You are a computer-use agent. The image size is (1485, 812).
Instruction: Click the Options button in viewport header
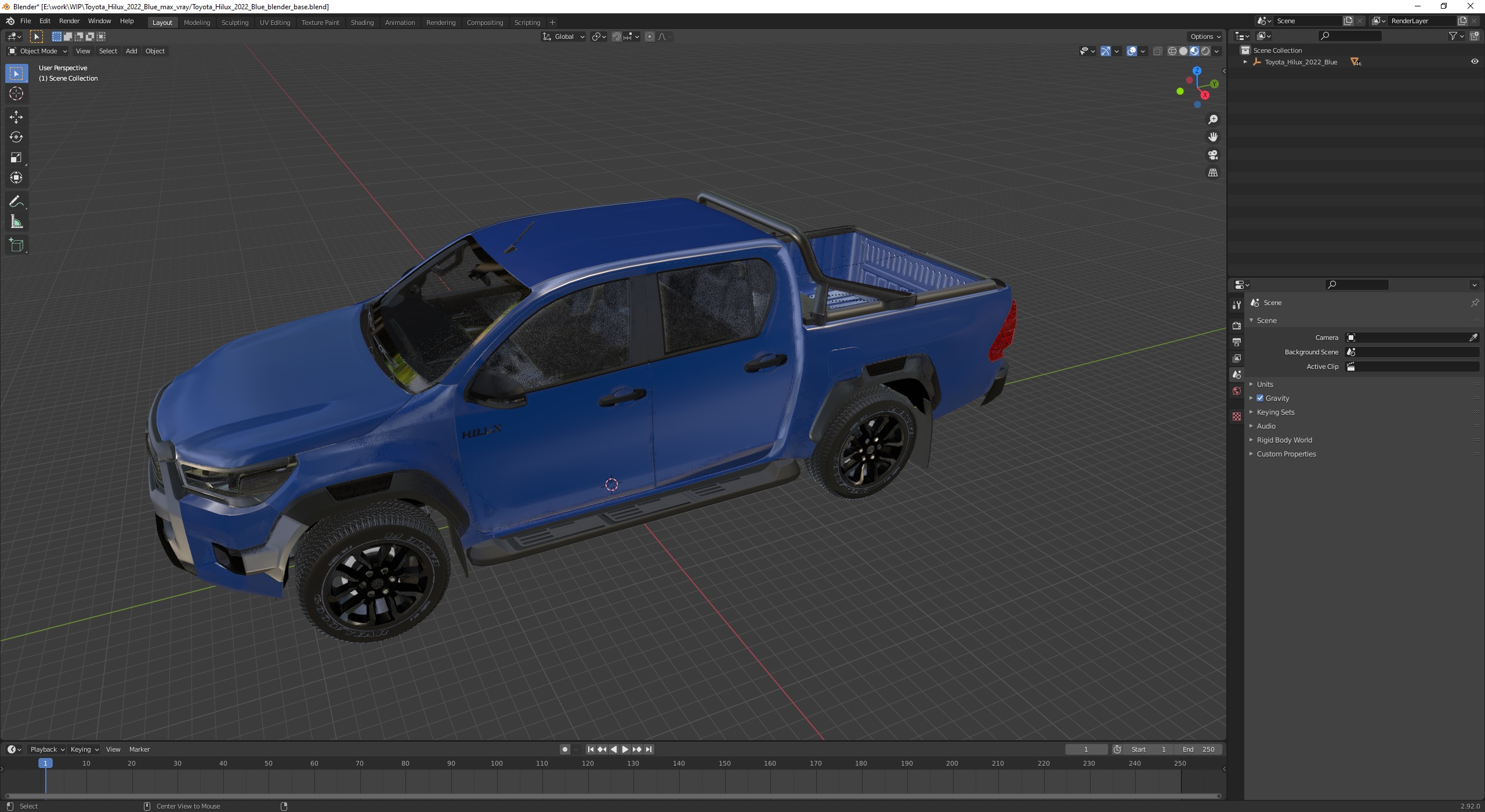[1204, 37]
